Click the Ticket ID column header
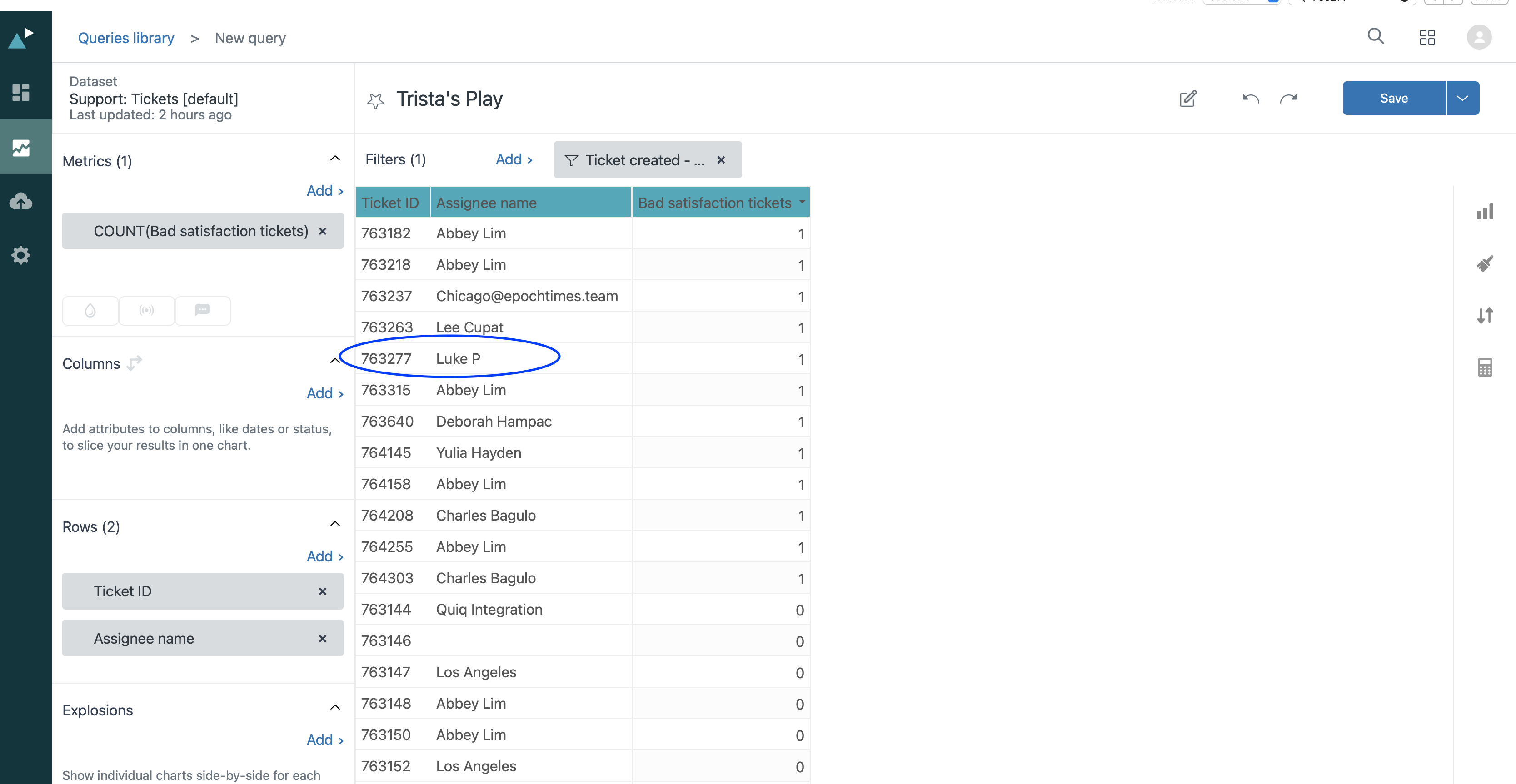 pyautogui.click(x=389, y=203)
